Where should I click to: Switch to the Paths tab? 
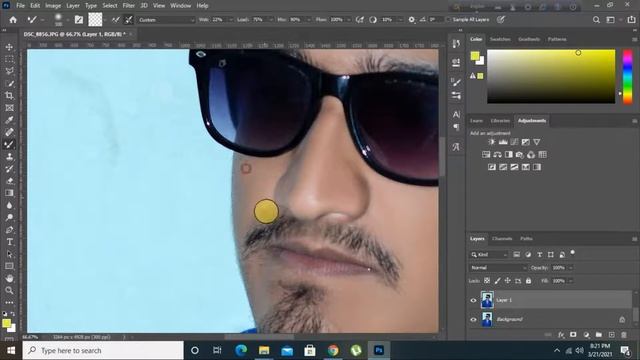pos(526,239)
